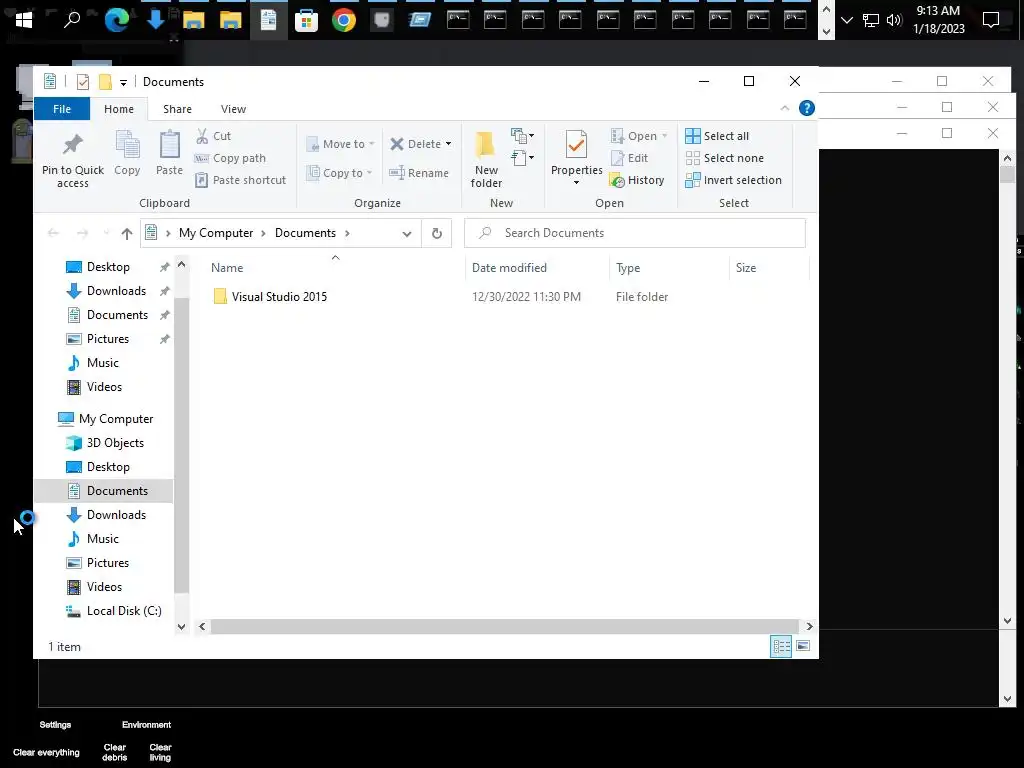The width and height of the screenshot is (1024, 768).
Task: Open Google Chrome from the taskbar
Action: pos(344,20)
